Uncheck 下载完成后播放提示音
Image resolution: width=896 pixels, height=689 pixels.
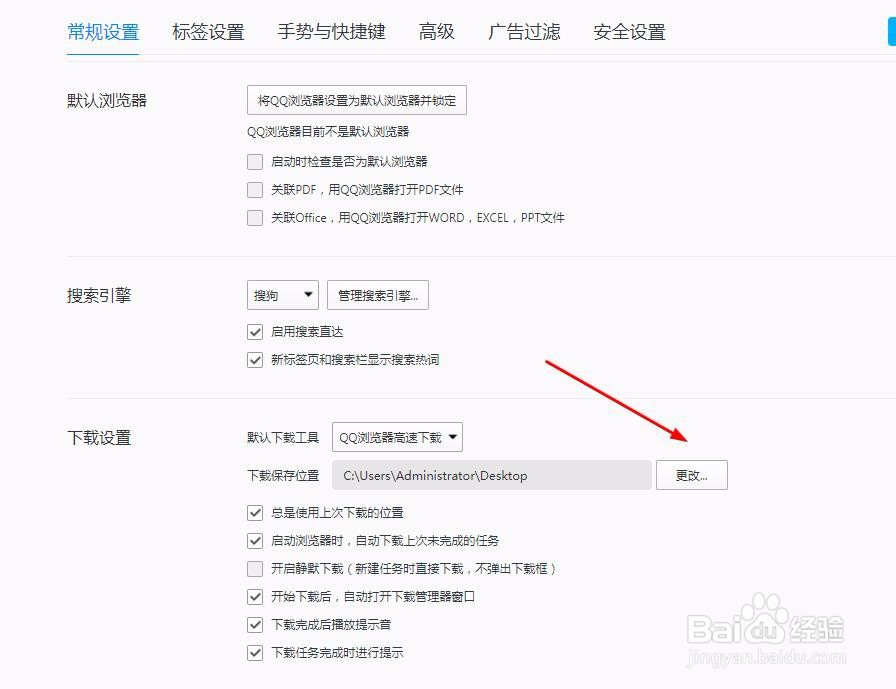click(x=255, y=624)
